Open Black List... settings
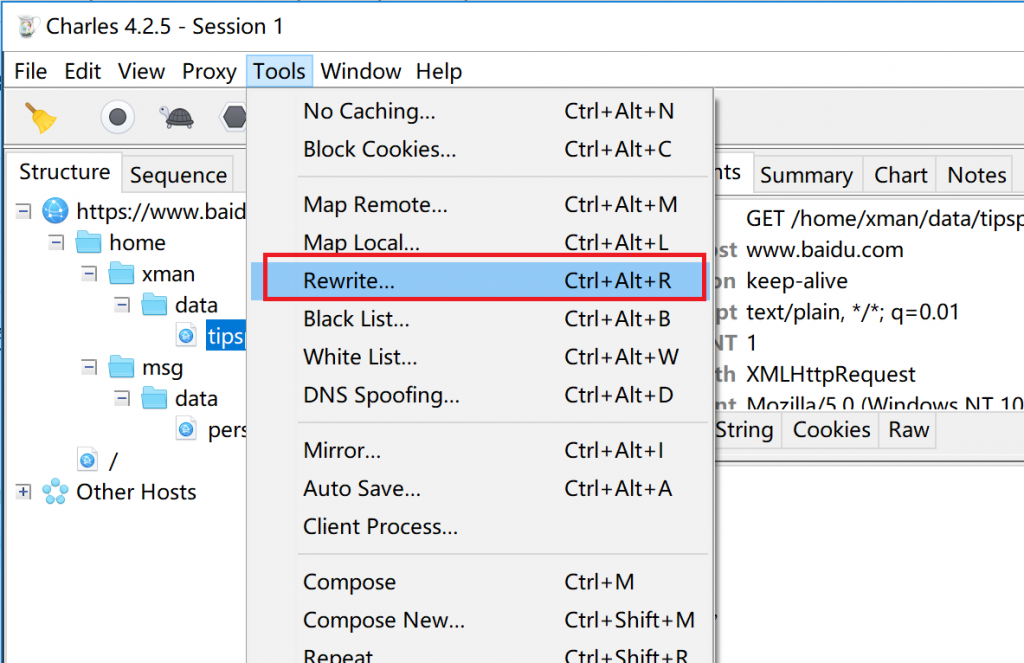 pos(482,319)
